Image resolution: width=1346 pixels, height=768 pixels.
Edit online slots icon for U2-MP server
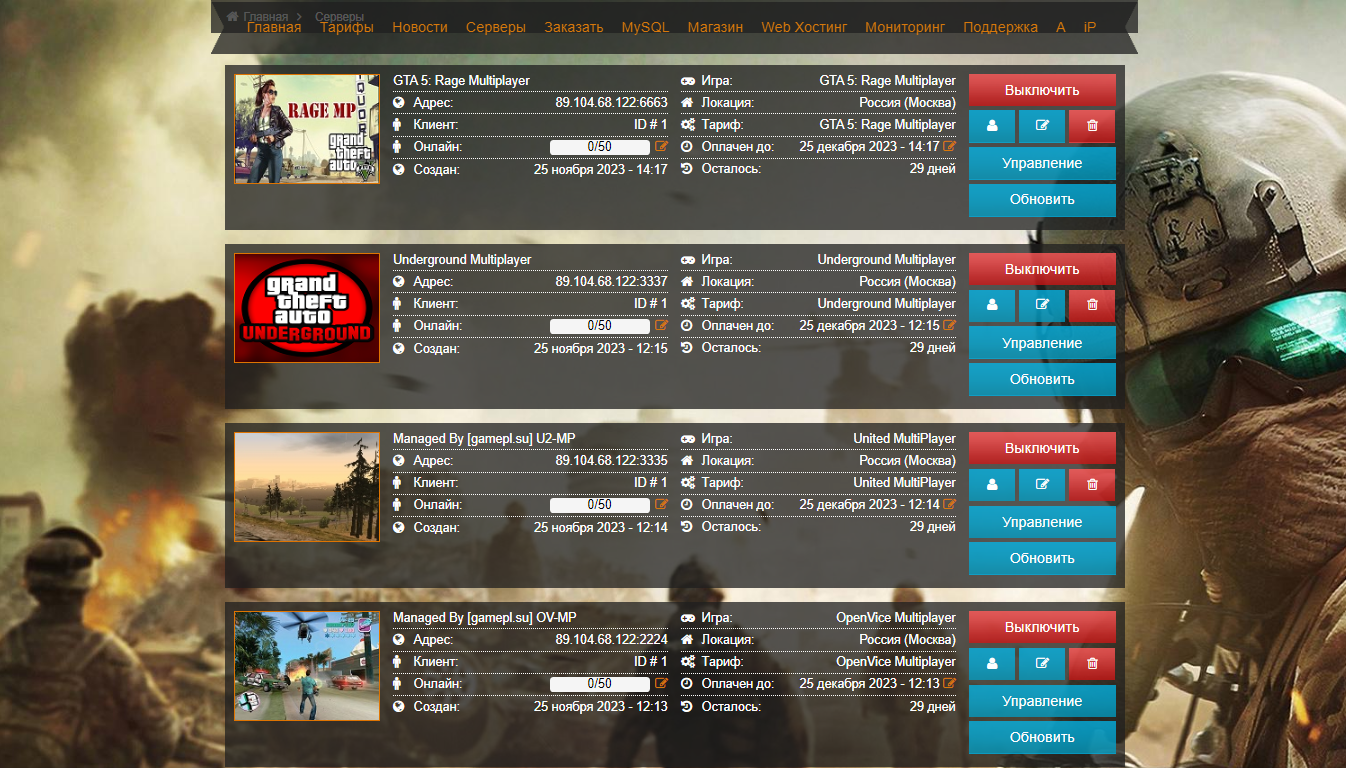pyautogui.click(x=661, y=505)
